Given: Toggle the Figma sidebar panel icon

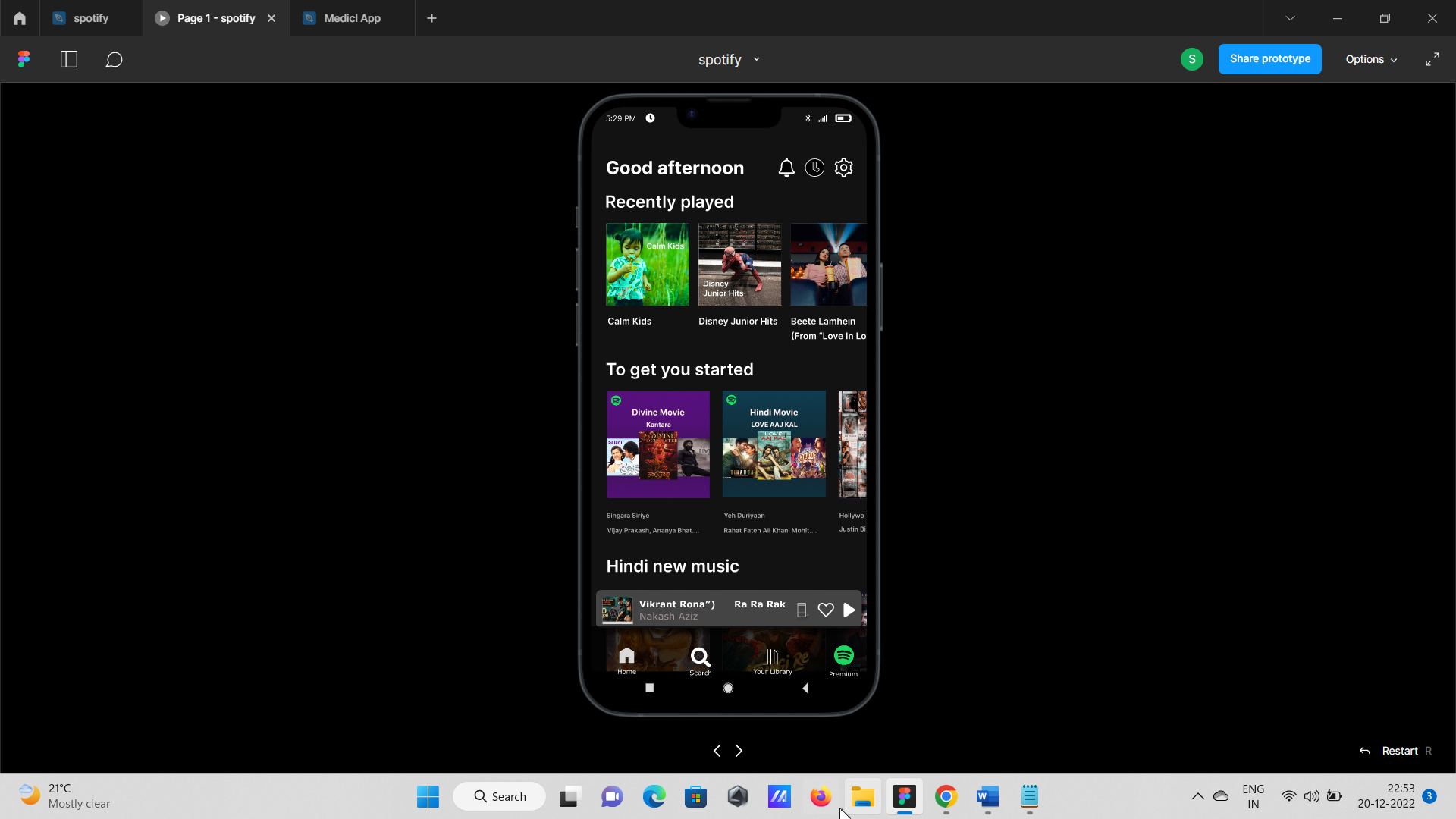Looking at the screenshot, I should [x=69, y=59].
